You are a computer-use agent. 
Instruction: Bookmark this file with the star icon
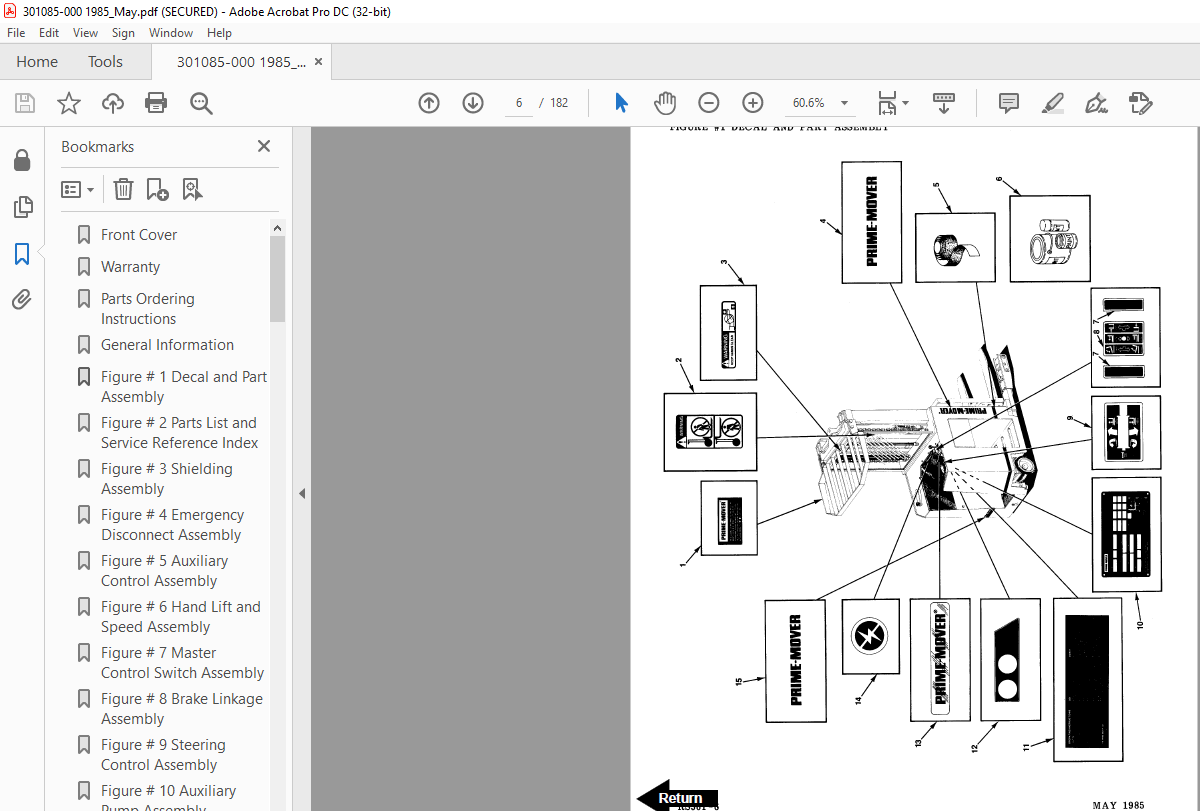tap(68, 103)
